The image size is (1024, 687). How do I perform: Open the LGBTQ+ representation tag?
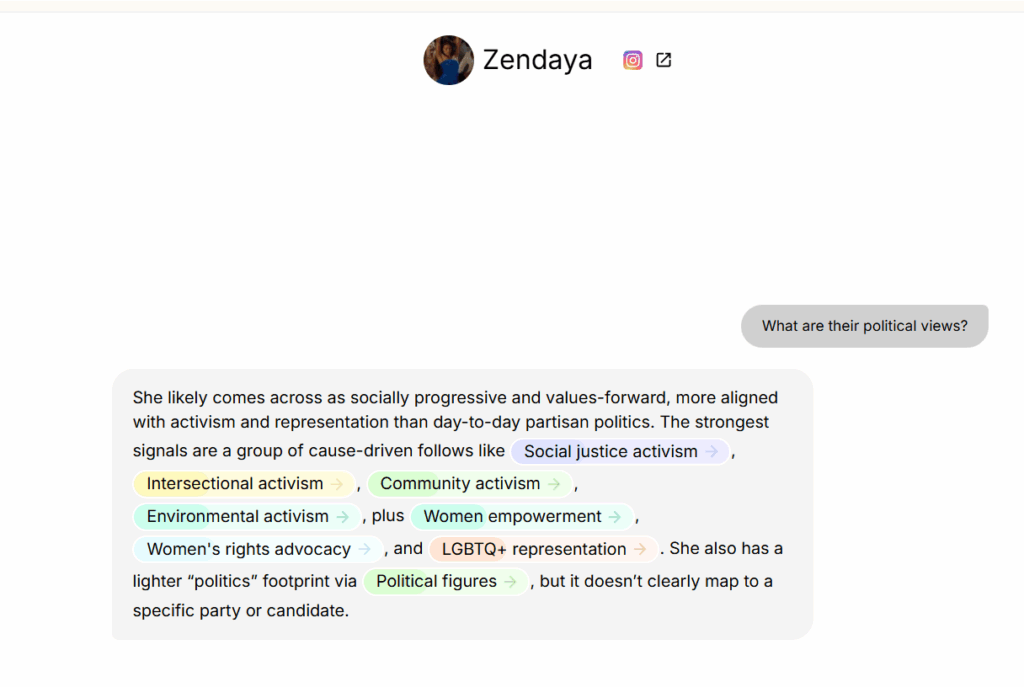543,549
